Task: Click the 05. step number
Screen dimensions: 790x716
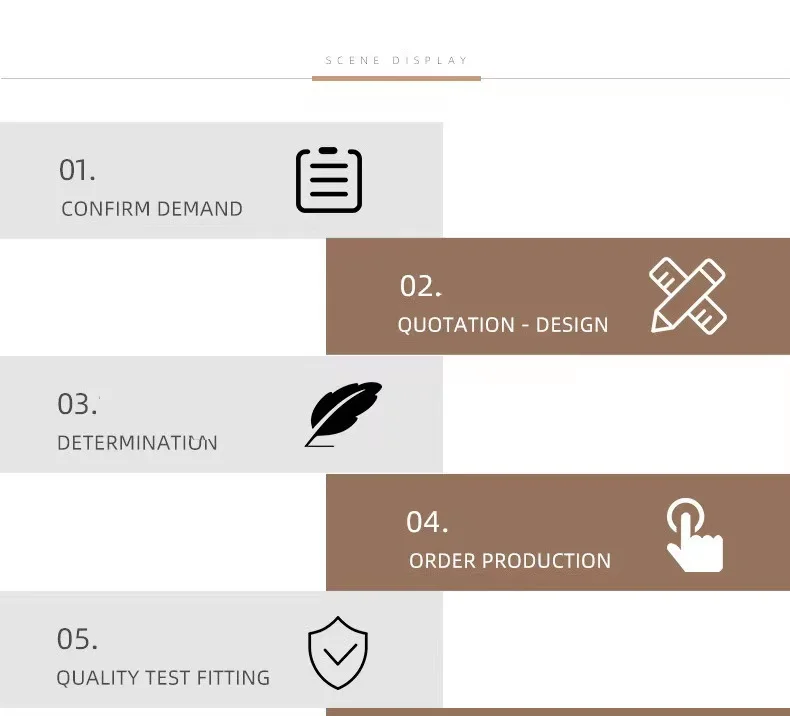Action: (77, 639)
